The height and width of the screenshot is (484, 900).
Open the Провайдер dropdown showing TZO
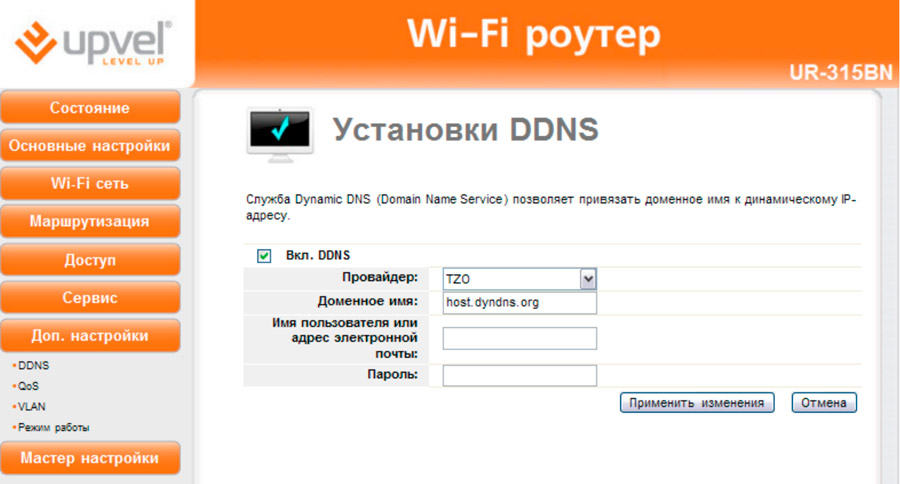coord(519,279)
